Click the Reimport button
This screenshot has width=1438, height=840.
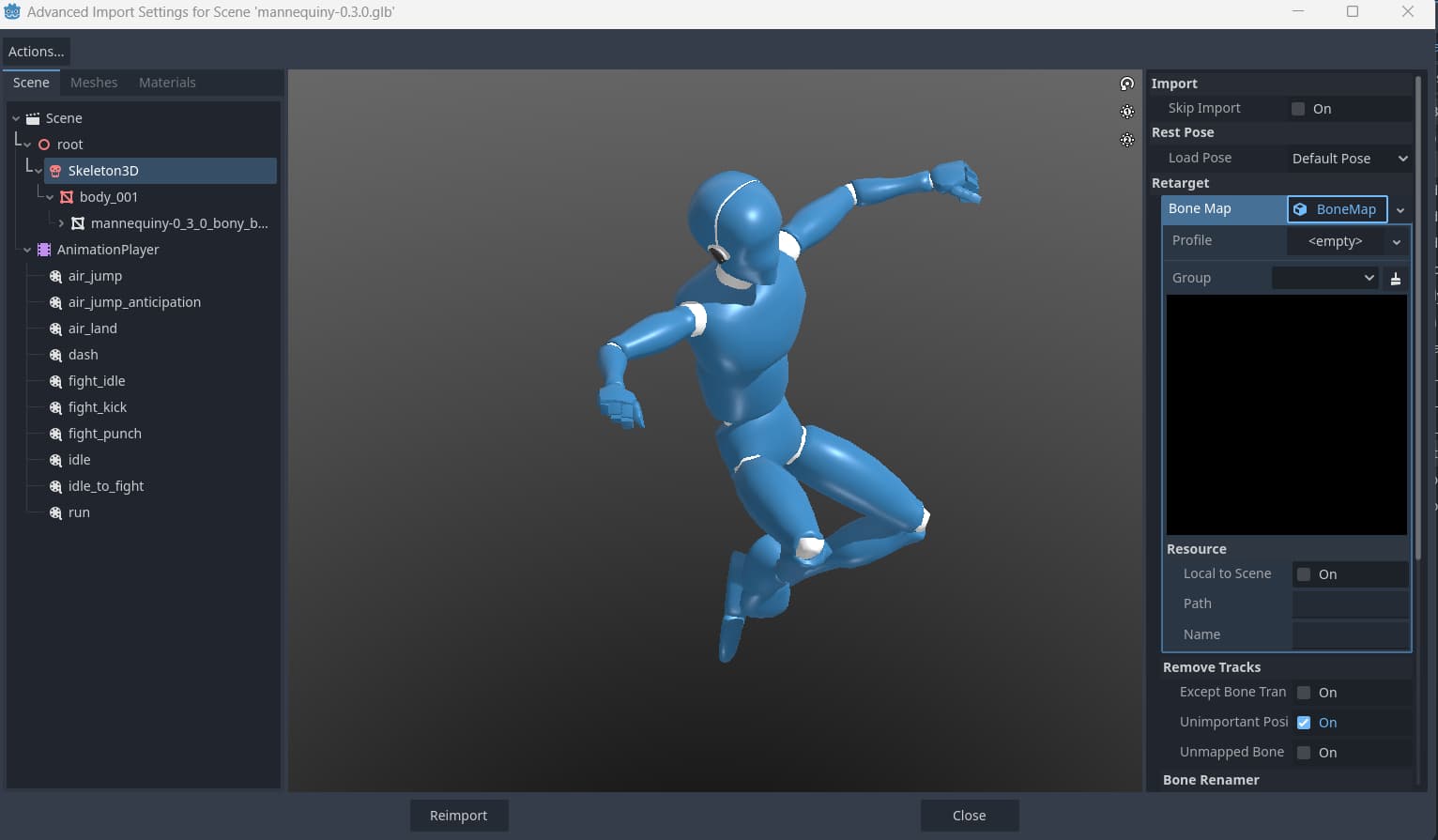[x=459, y=816]
